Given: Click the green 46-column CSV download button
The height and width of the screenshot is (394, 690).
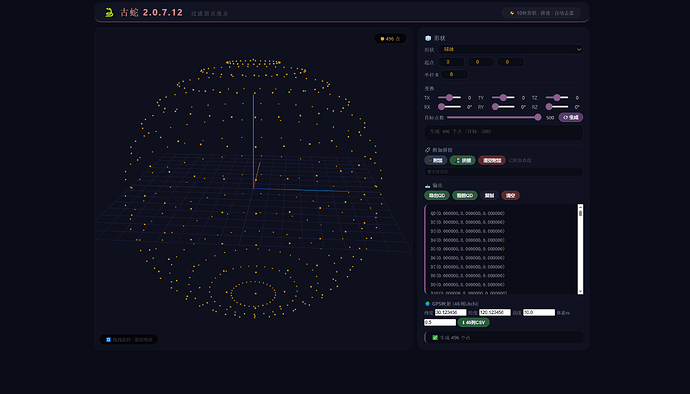Looking at the screenshot, I should [x=473, y=322].
